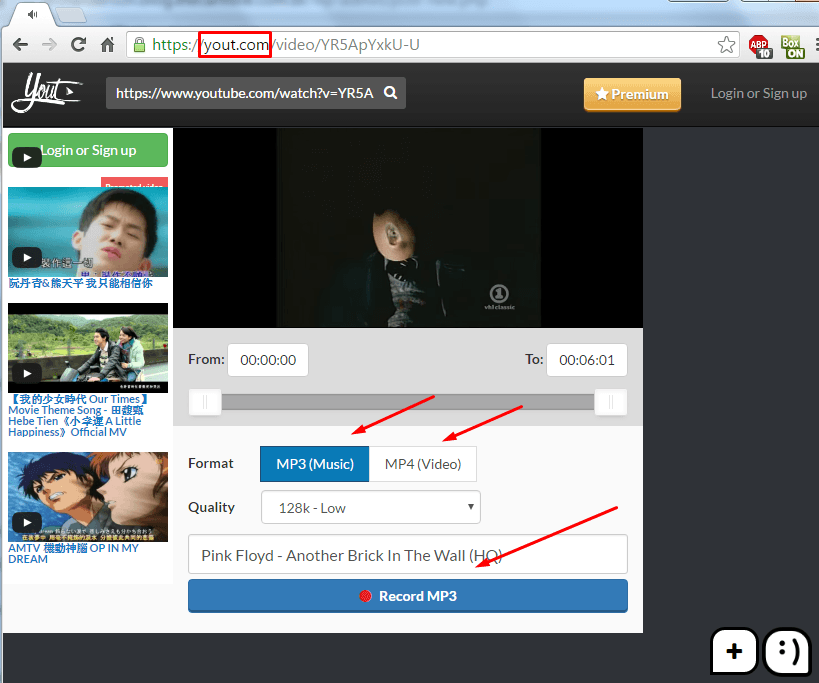
Task: Click header Login or Sign up link
Action: point(758,93)
